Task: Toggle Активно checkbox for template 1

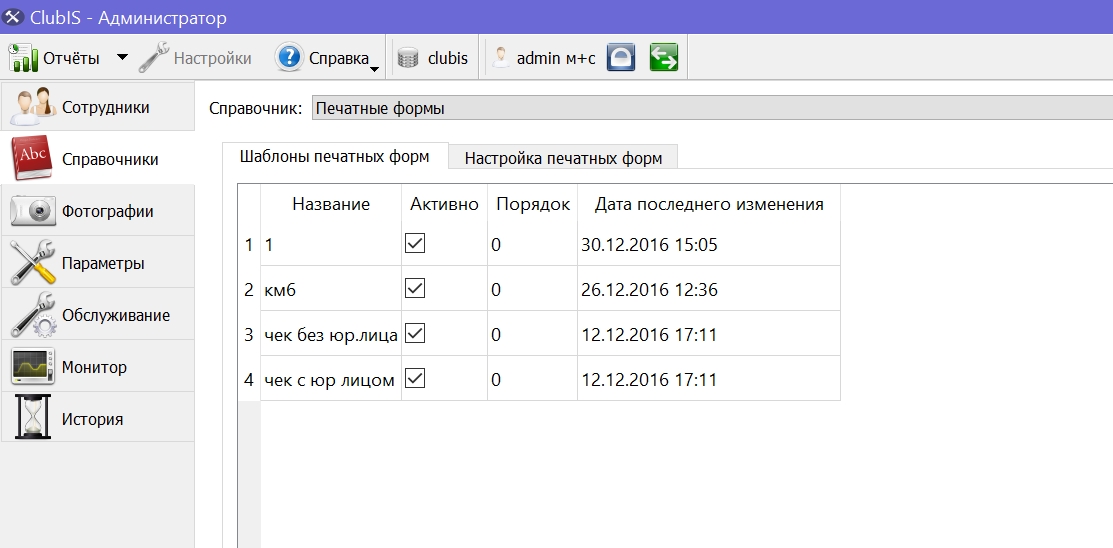Action: (x=415, y=244)
